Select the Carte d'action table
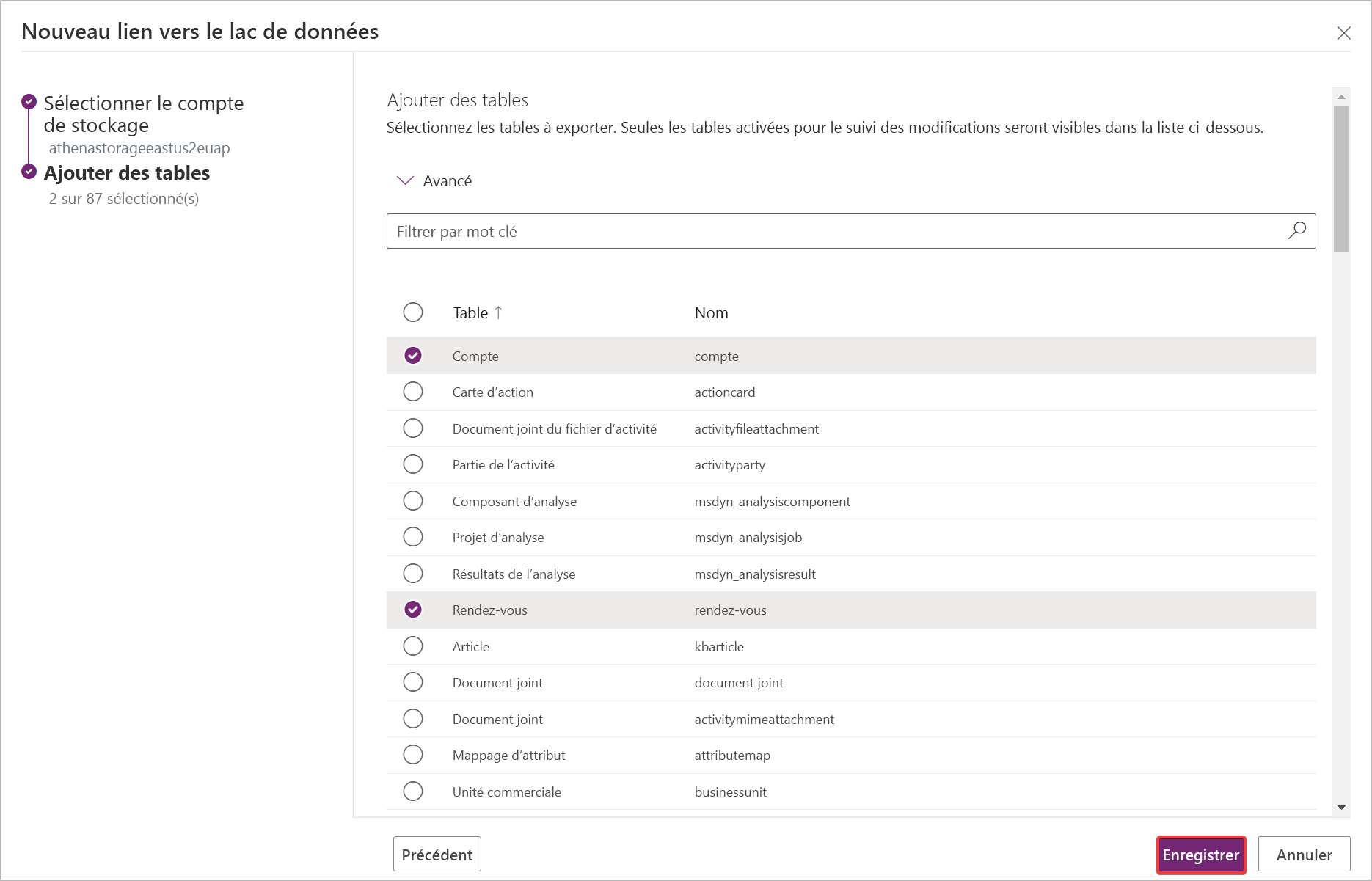This screenshot has width=1372, height=881. tap(413, 392)
